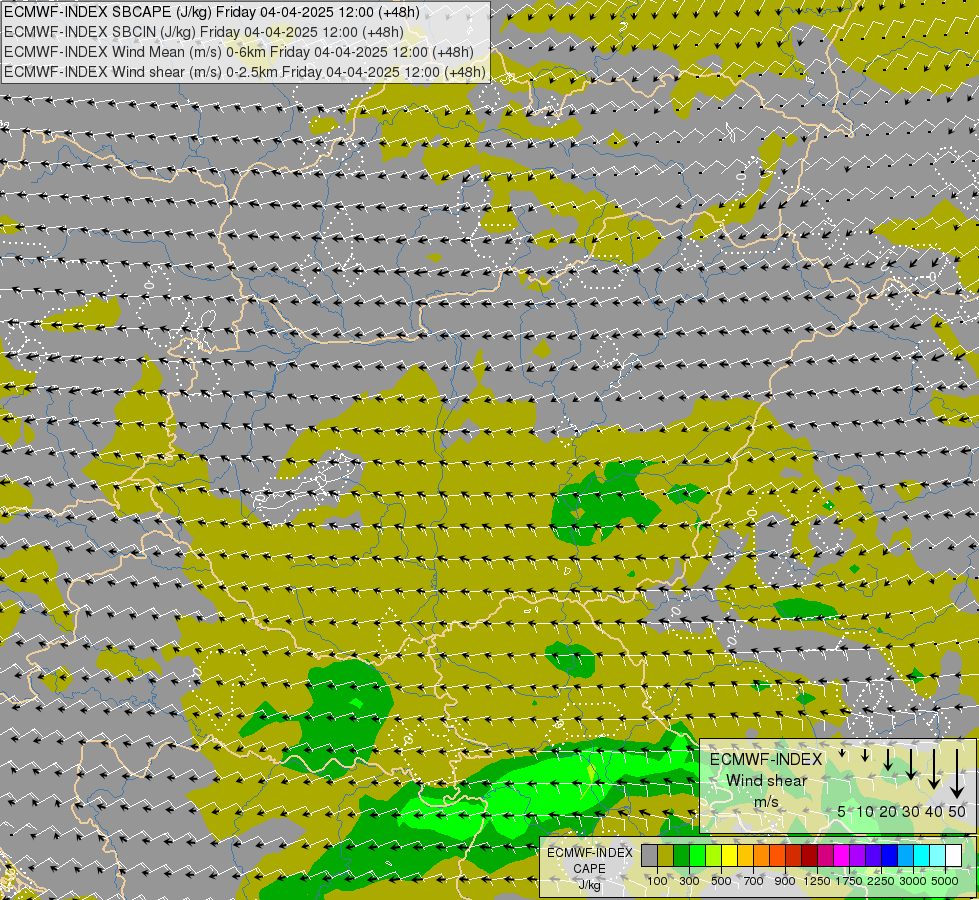Click the number 50 under the shear arrows
Image resolution: width=979 pixels, height=900 pixels.
pos(957,811)
